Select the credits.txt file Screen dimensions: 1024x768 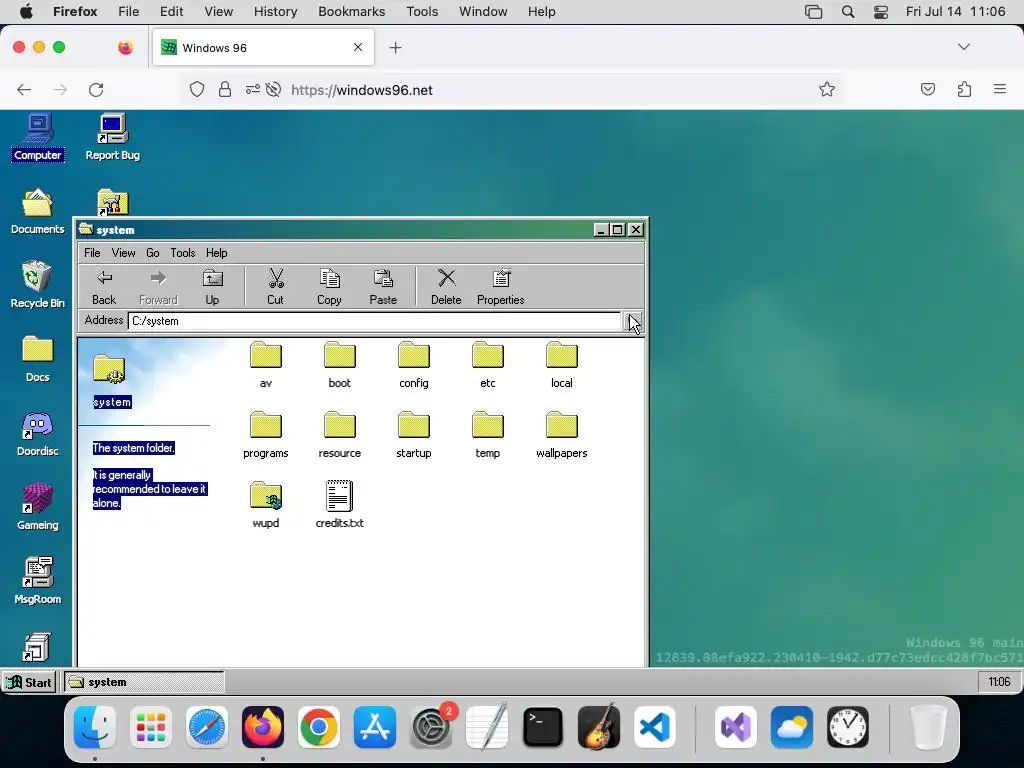pyautogui.click(x=340, y=505)
